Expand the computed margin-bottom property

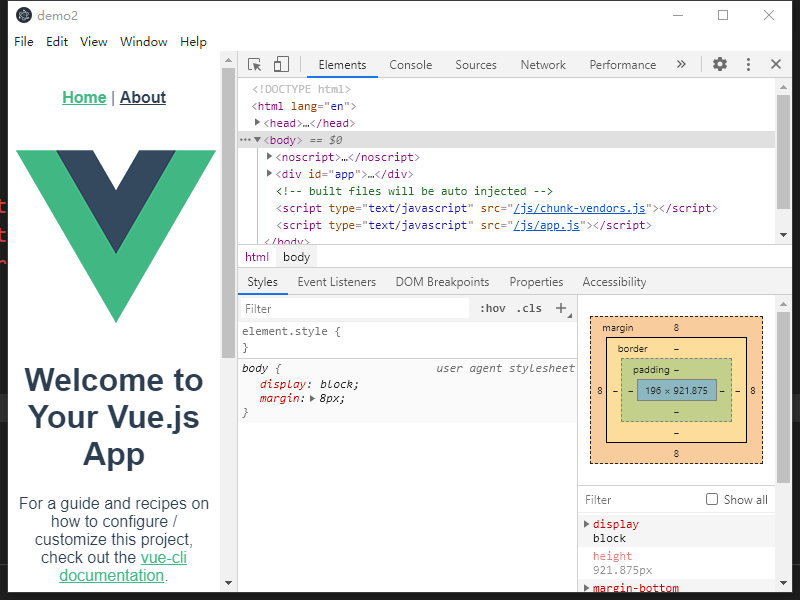click(587, 588)
